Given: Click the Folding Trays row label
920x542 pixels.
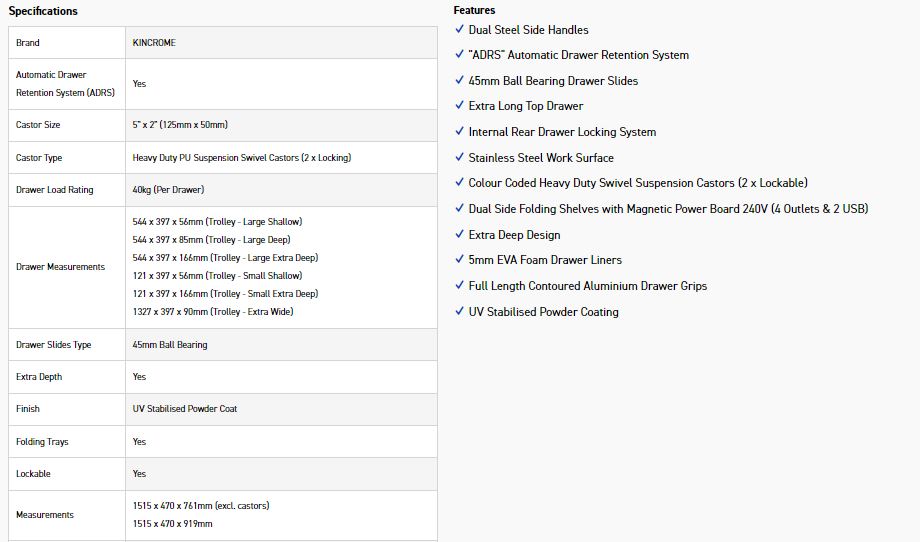Looking at the screenshot, I should point(42,442).
